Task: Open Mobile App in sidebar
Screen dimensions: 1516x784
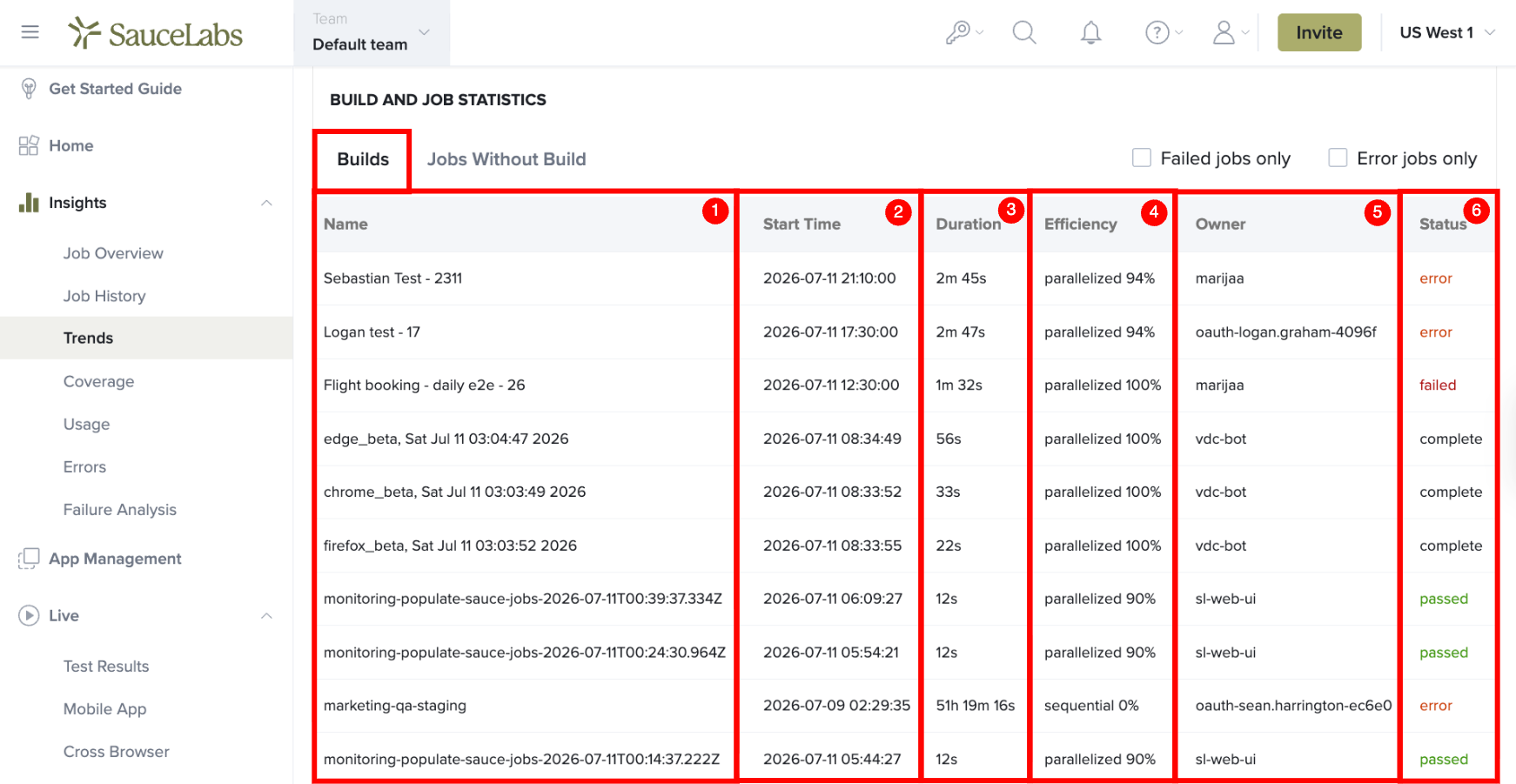Action: (104, 708)
